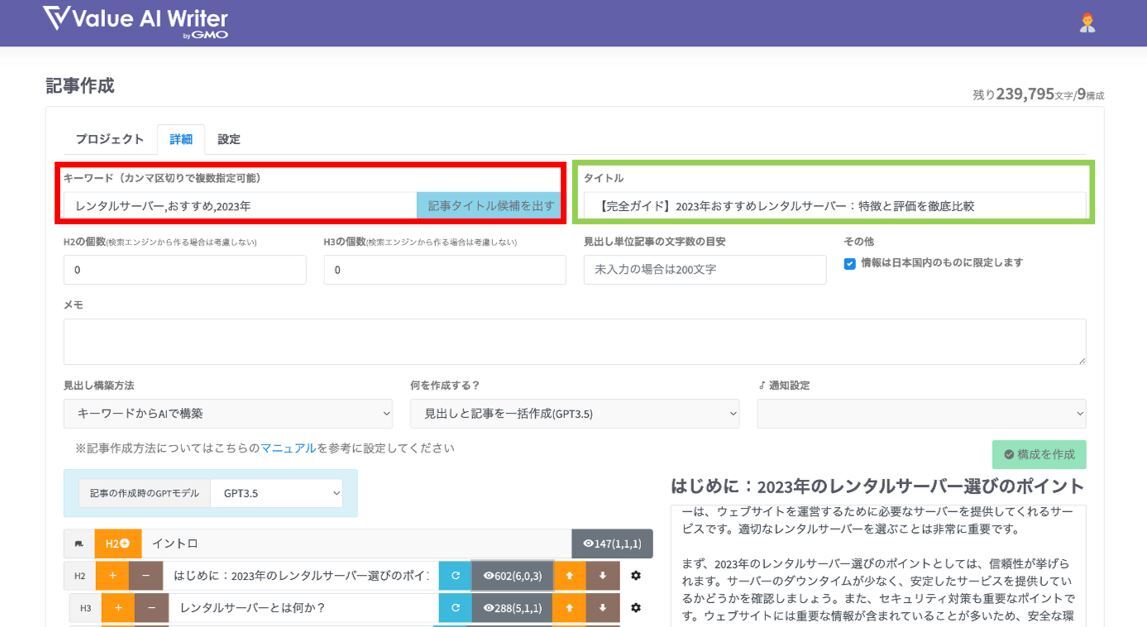
Task: Preview intro text with 147 eye button
Action: (x=612, y=544)
